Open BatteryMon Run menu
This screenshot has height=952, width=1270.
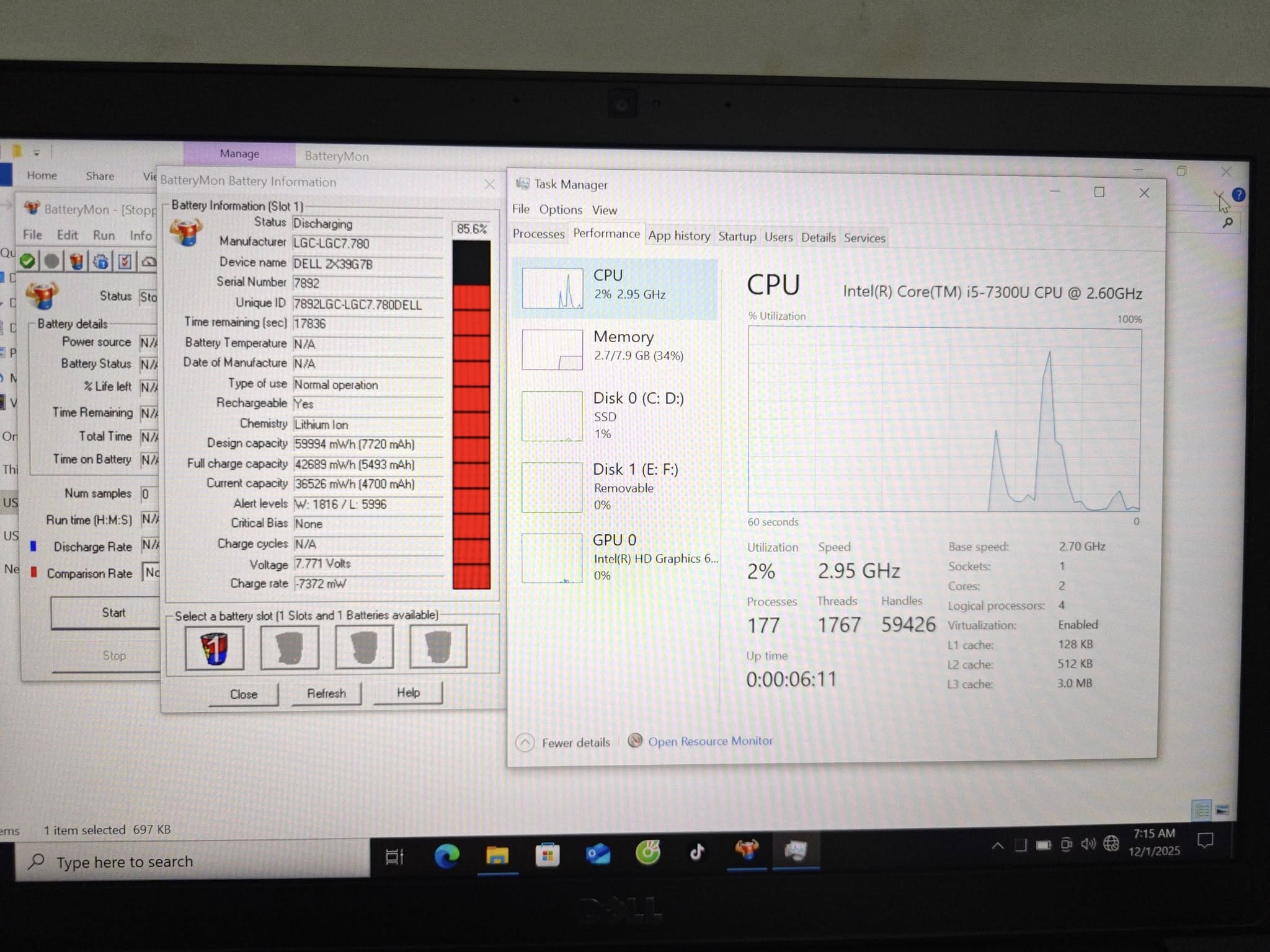tap(104, 236)
